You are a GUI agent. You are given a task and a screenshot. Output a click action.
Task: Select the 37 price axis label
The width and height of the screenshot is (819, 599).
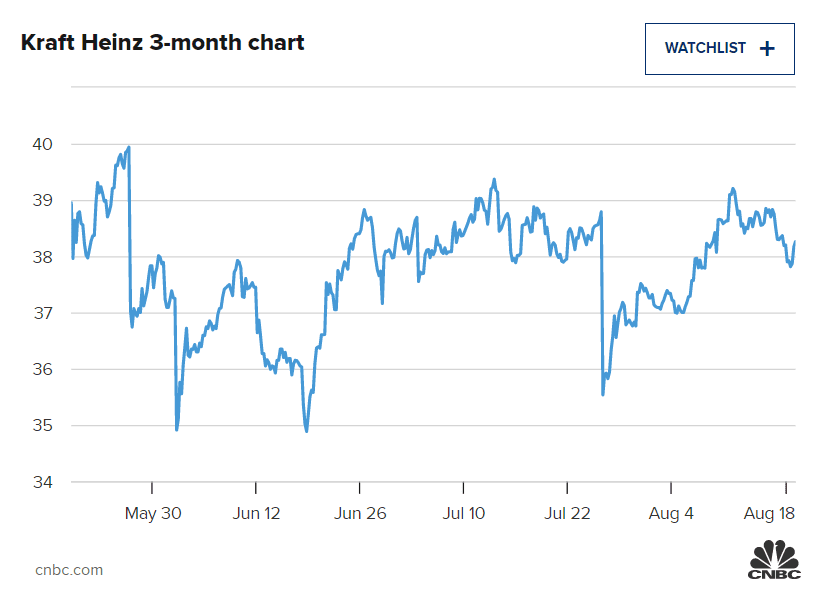click(42, 313)
